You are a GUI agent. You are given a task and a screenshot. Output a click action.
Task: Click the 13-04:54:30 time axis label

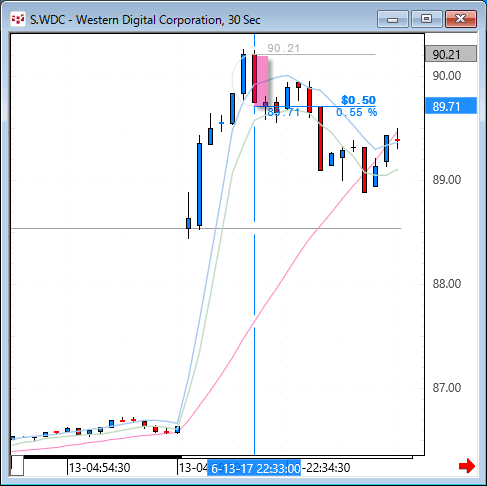click(x=99, y=468)
